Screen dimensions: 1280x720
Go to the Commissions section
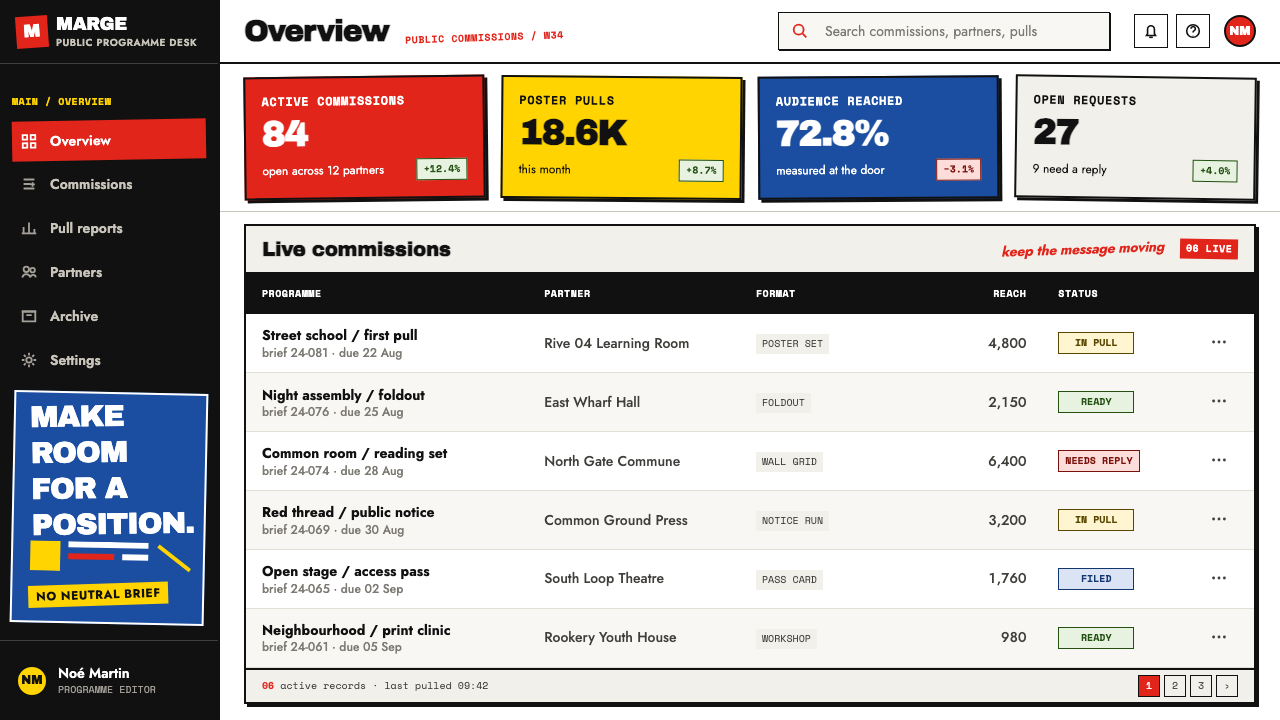(x=109, y=184)
